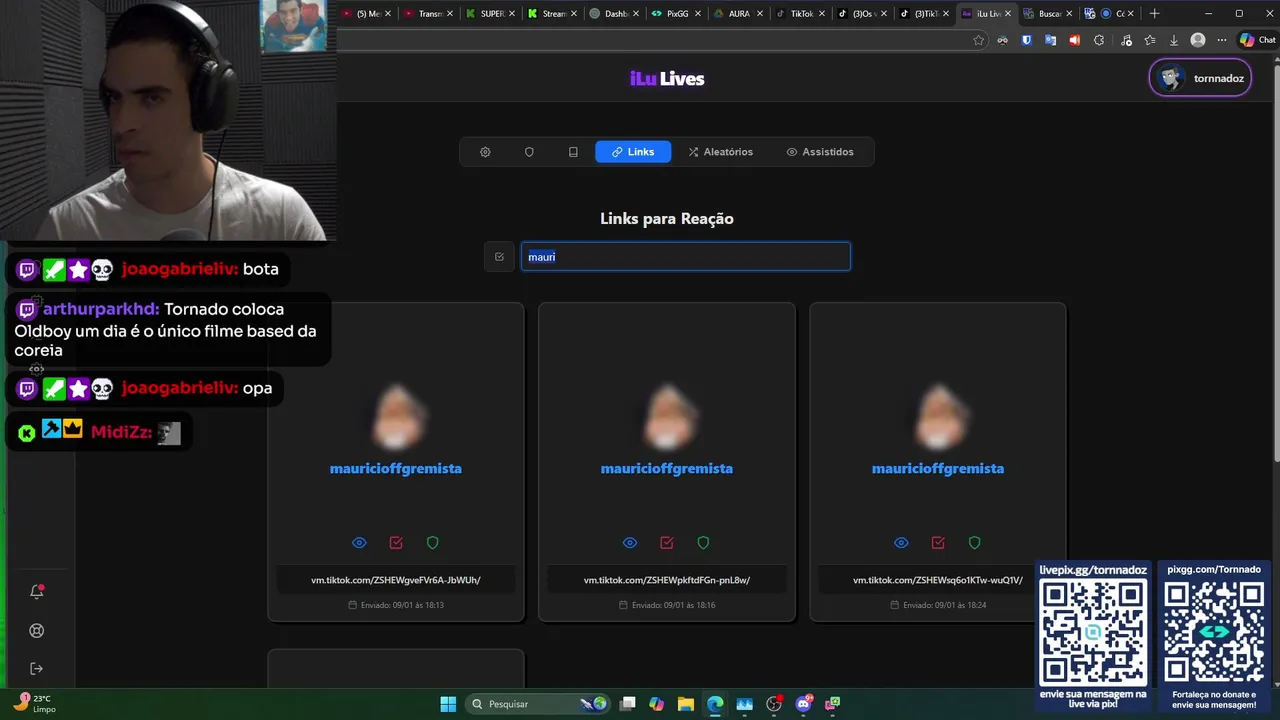1280x720 pixels.
Task: Switch to the PixGG browser tab
Action: pos(675,14)
